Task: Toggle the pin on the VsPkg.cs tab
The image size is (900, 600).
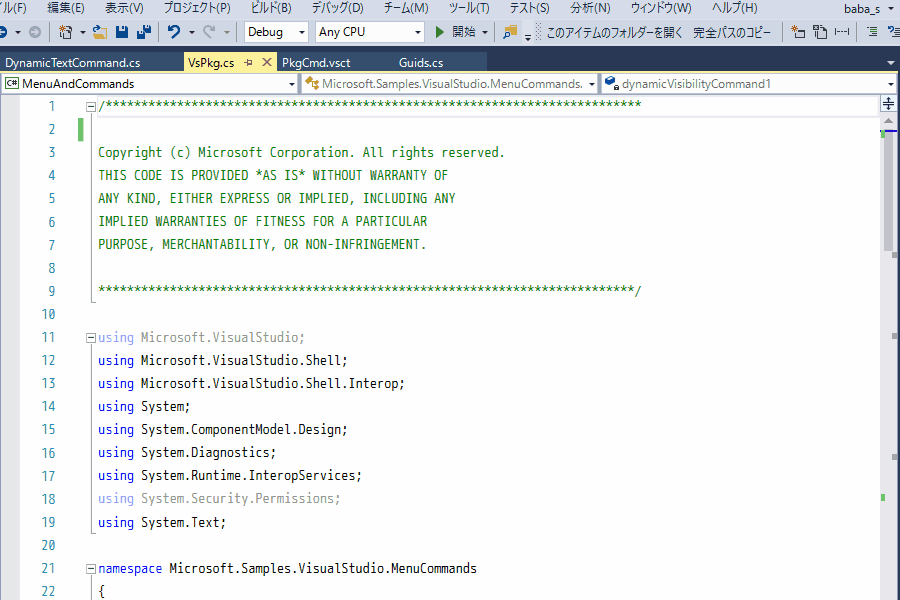Action: coord(249,63)
